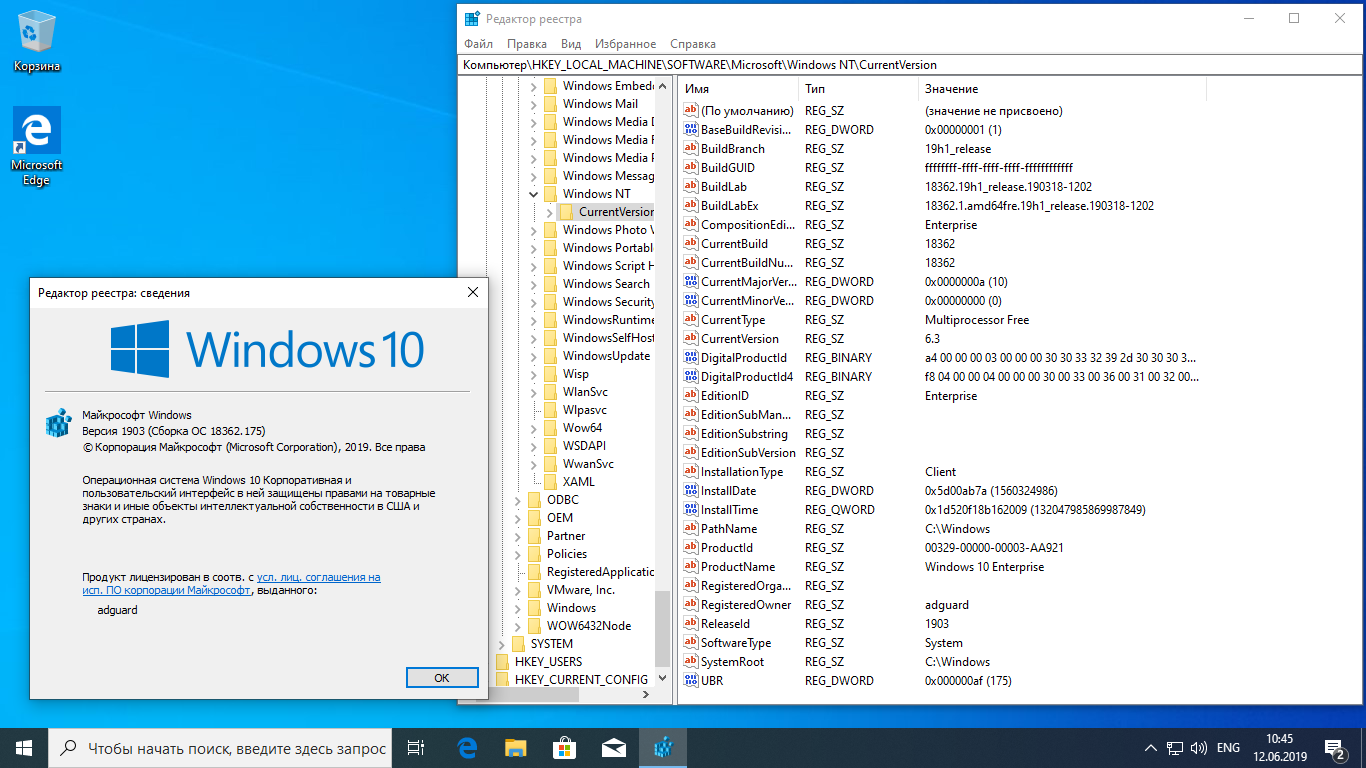Click the CurrentVersion folder icon in tree

(567, 211)
